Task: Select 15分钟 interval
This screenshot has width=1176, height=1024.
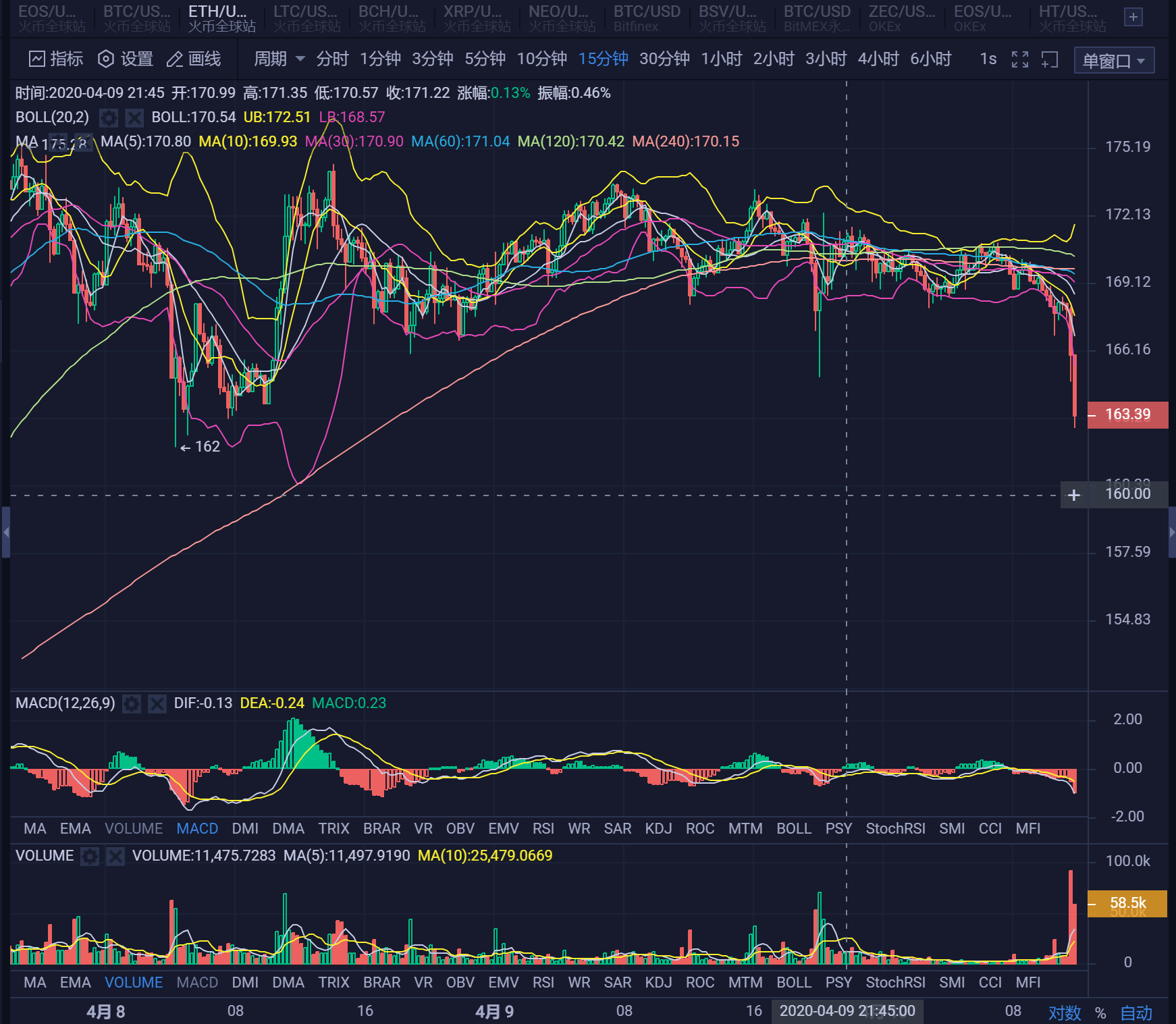Action: coord(604,59)
